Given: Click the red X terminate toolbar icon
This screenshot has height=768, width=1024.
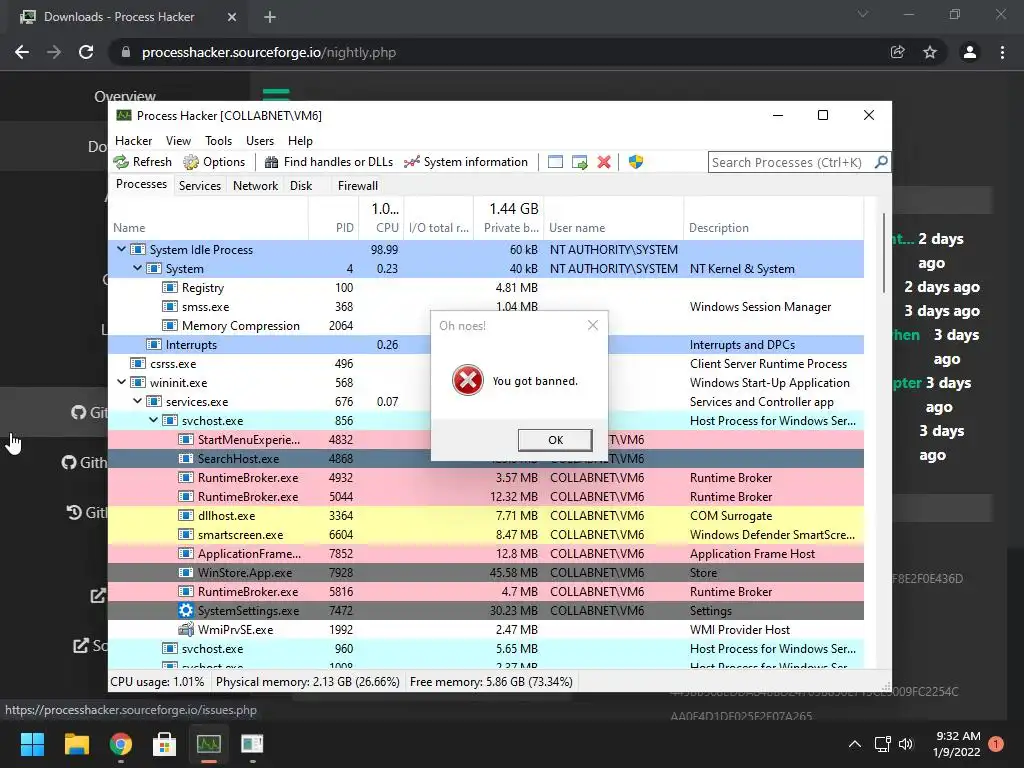Looking at the screenshot, I should (x=604, y=162).
